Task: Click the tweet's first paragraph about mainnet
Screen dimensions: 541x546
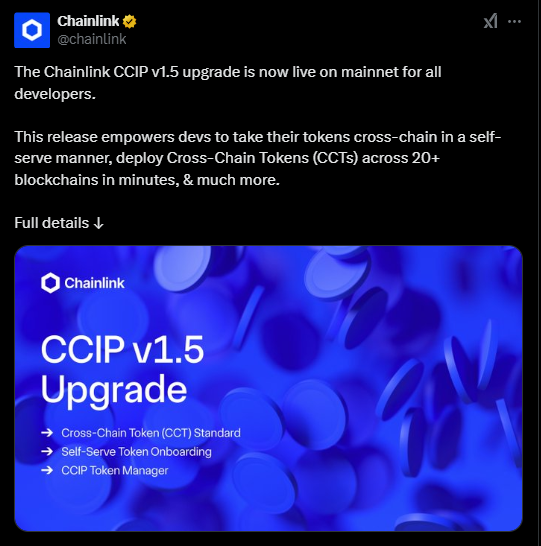Action: pyautogui.click(x=228, y=83)
